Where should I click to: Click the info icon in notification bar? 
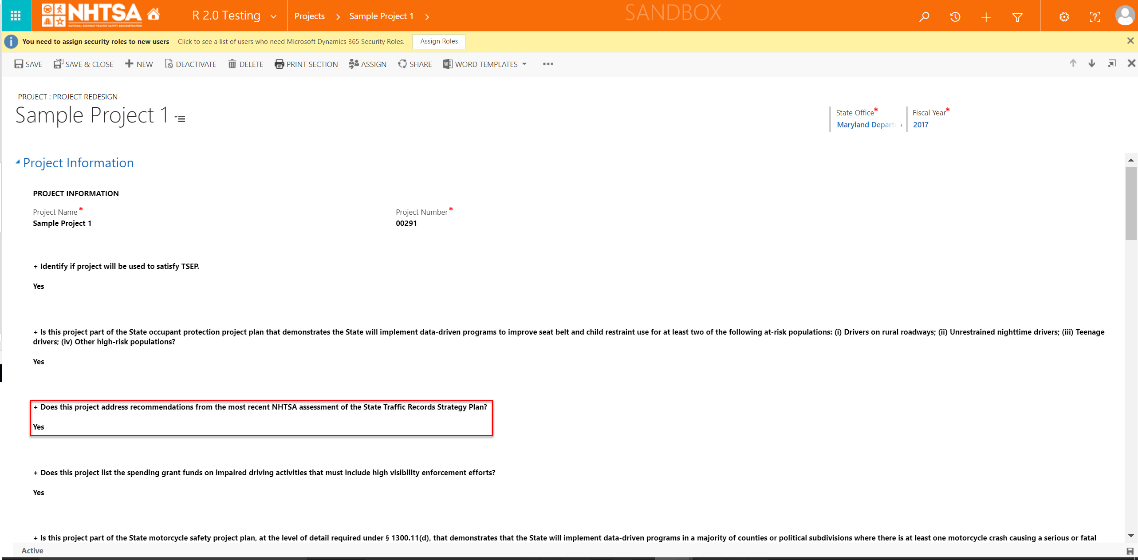point(11,41)
